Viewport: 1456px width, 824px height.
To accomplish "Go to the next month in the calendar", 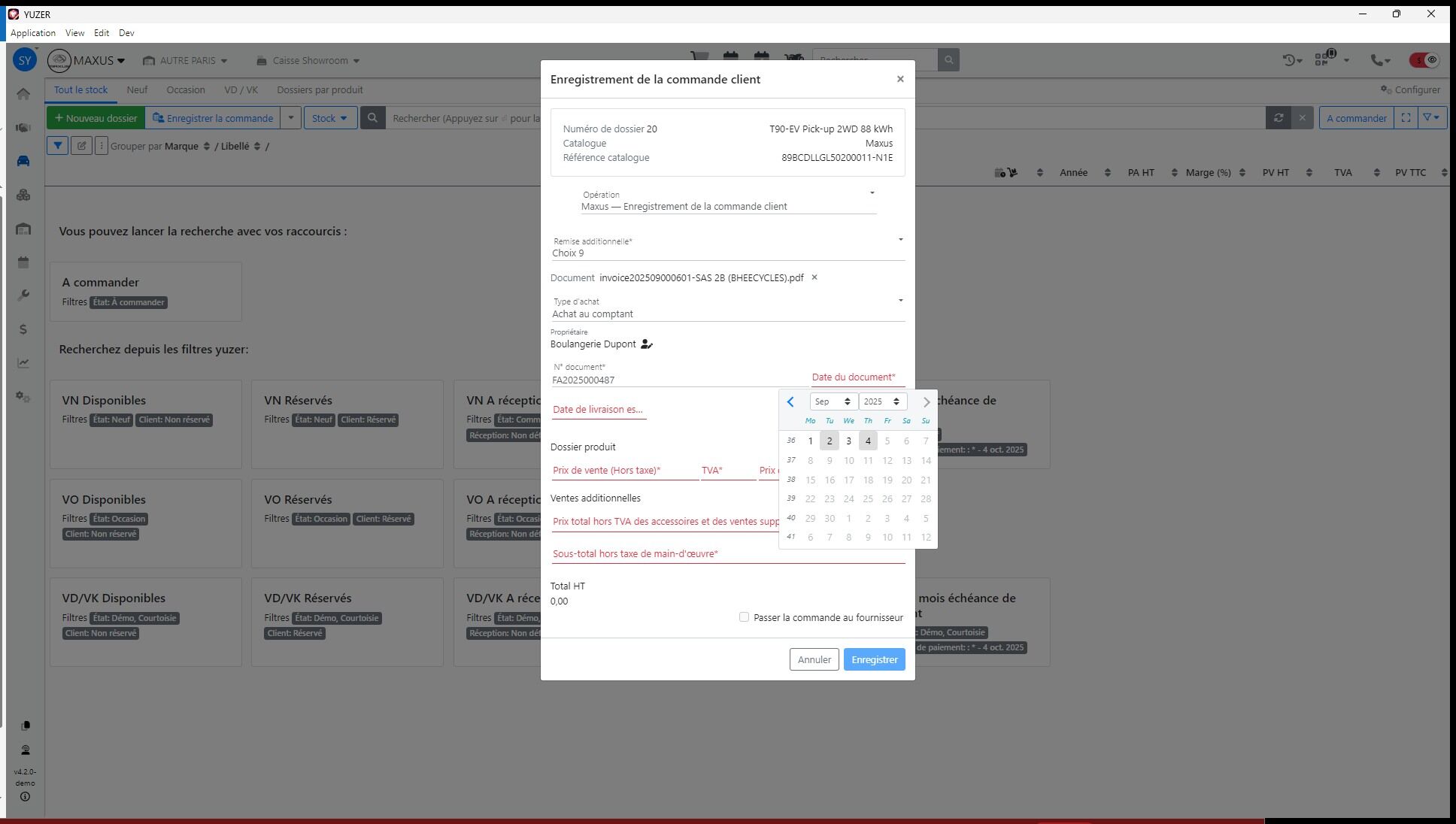I will (x=926, y=401).
